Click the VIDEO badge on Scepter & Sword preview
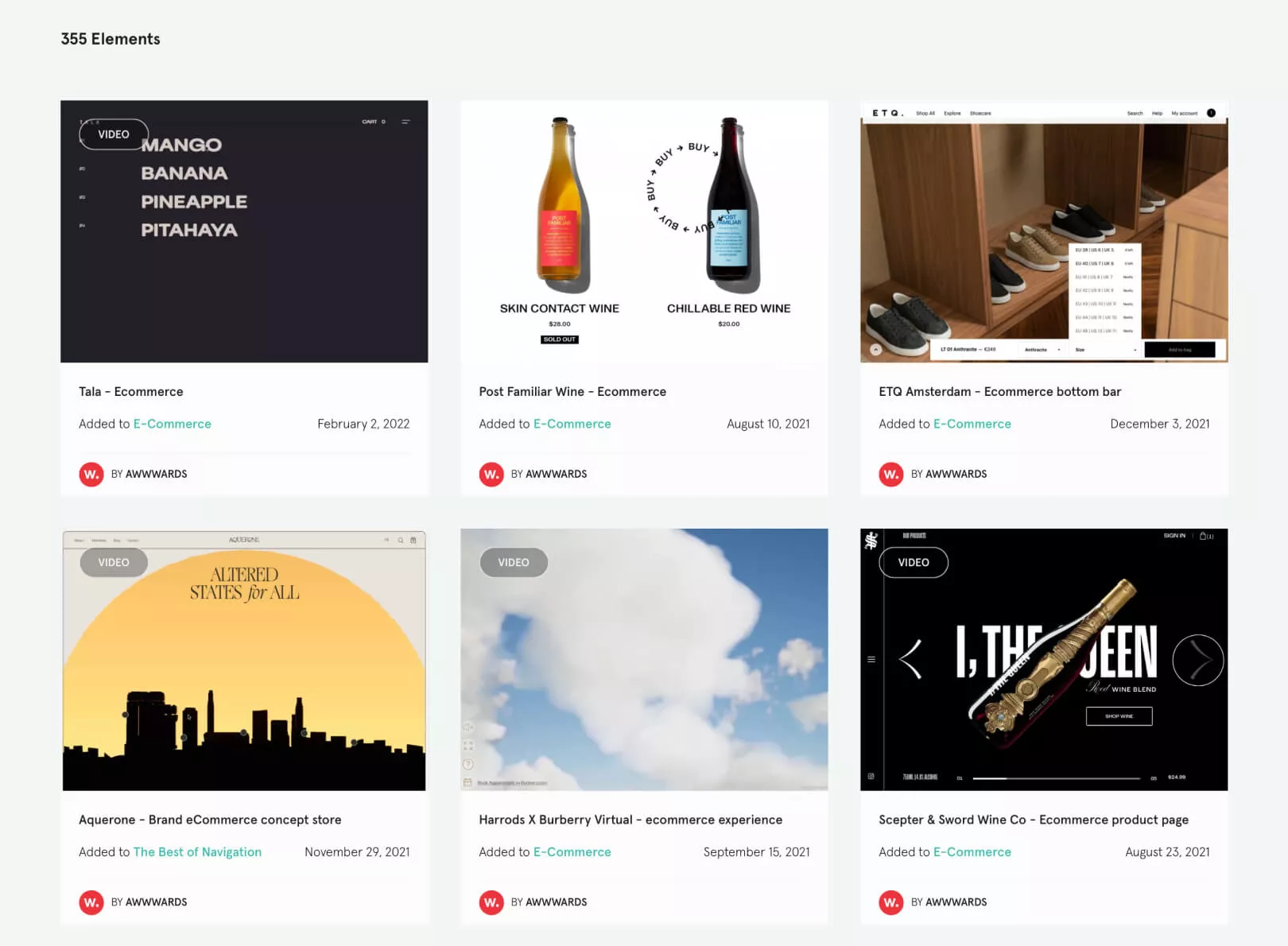Image resolution: width=1288 pixels, height=946 pixels. coord(914,562)
